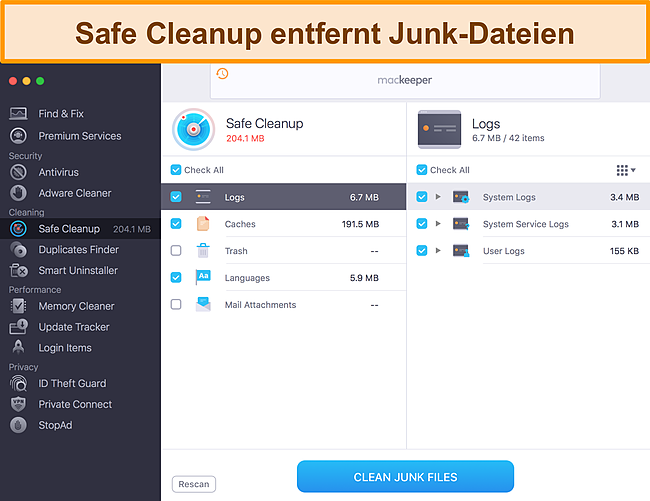
Task: Uncheck Check All in the Logs panel
Action: 422,170
